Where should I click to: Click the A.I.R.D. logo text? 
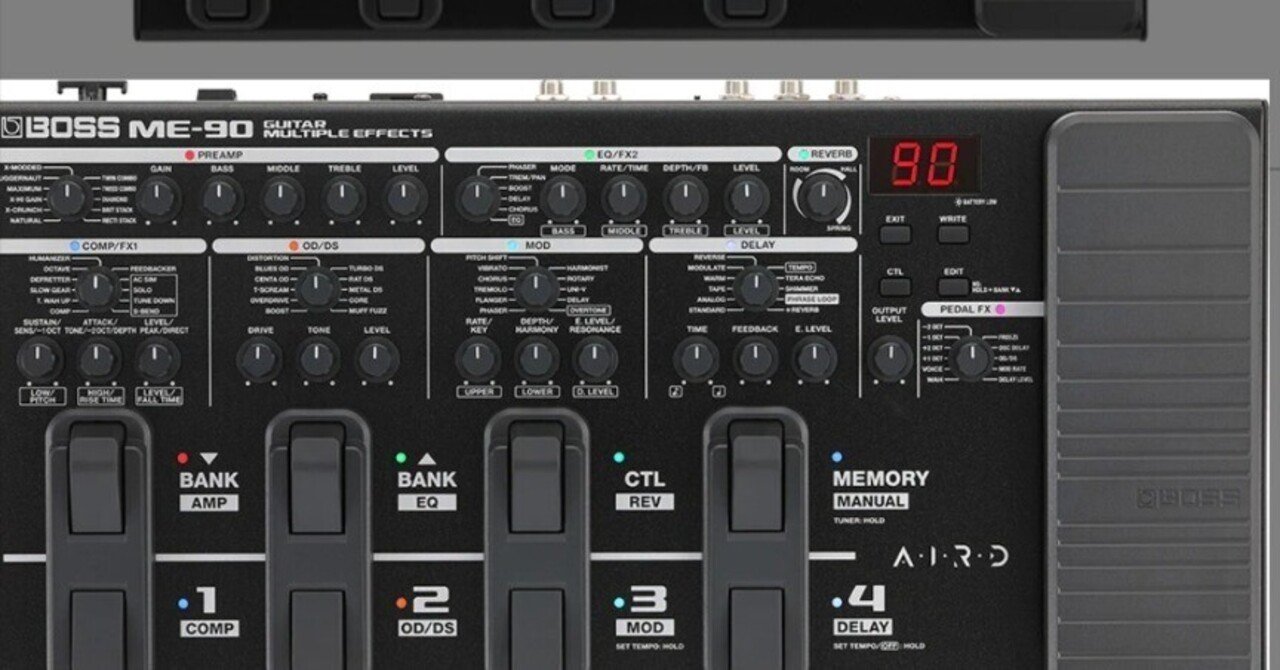pyautogui.click(x=950, y=557)
